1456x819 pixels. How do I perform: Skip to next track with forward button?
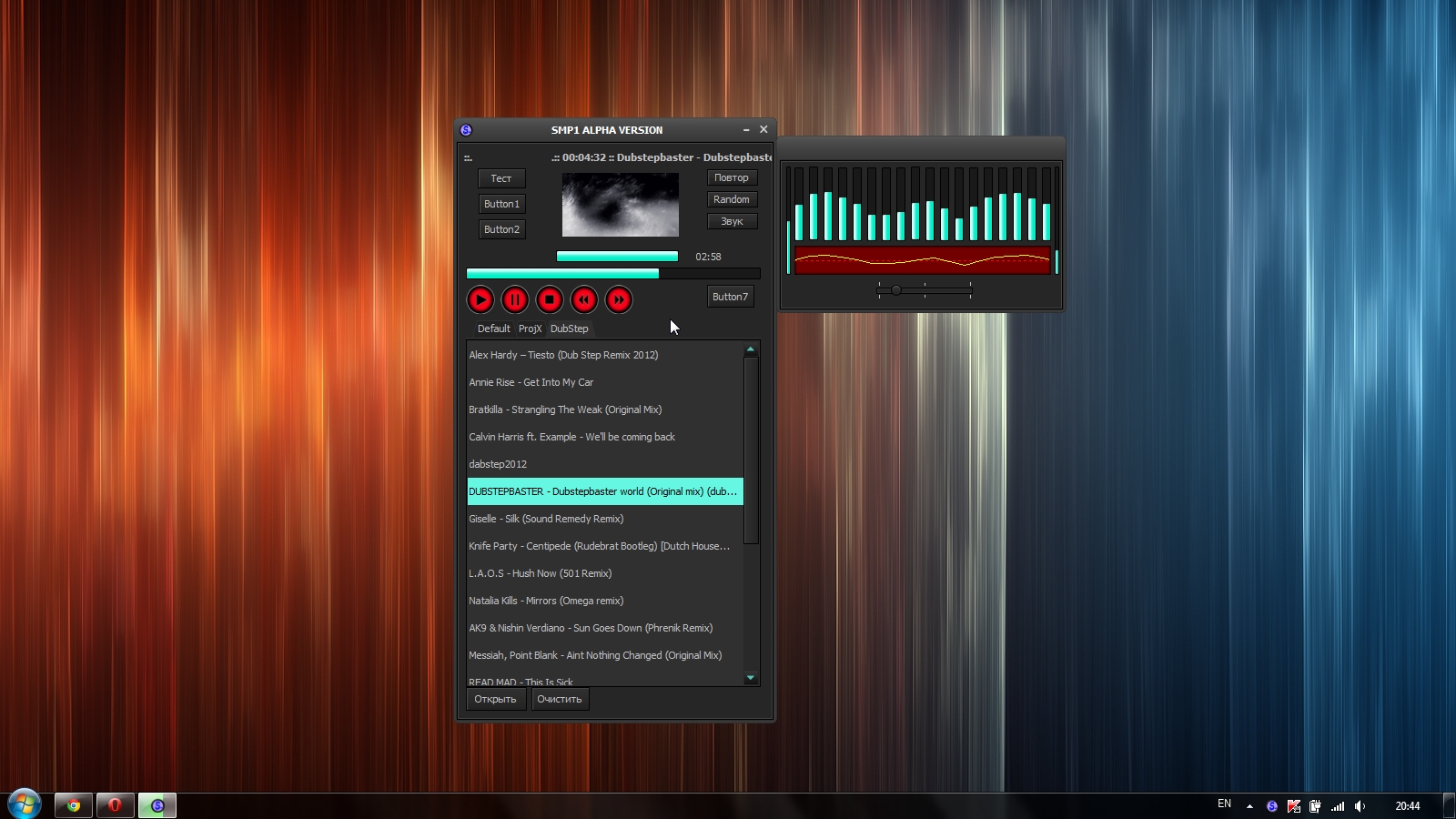(x=619, y=299)
